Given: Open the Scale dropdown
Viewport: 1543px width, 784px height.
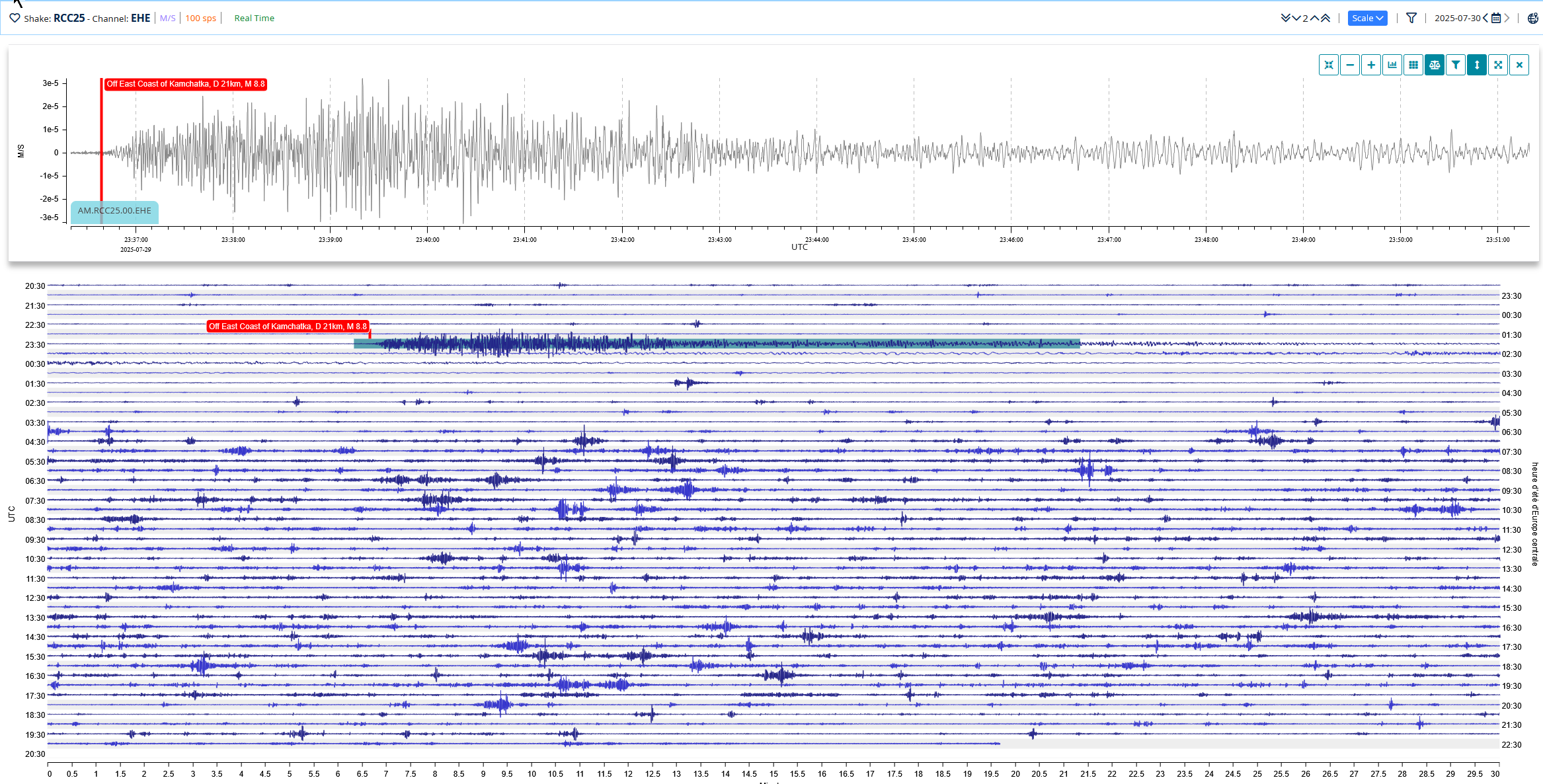Looking at the screenshot, I should [x=1366, y=19].
